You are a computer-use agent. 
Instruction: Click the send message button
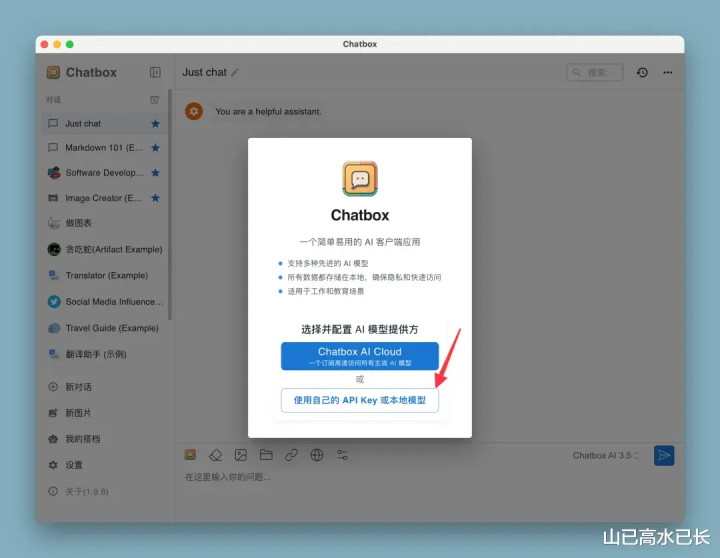click(x=664, y=455)
